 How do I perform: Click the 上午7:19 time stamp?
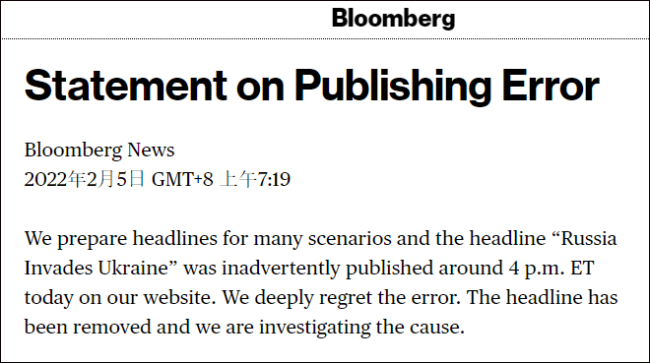255,179
